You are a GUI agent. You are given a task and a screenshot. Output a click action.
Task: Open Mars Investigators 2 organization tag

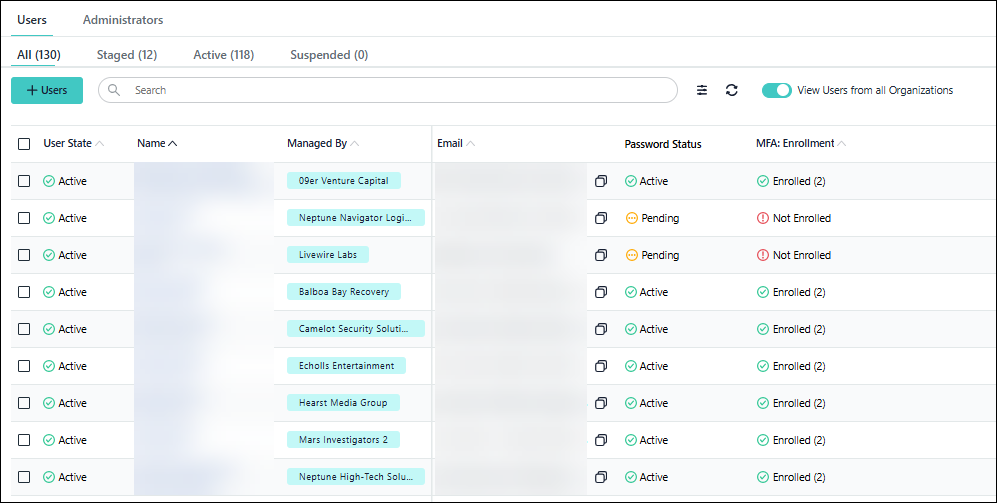(343, 439)
